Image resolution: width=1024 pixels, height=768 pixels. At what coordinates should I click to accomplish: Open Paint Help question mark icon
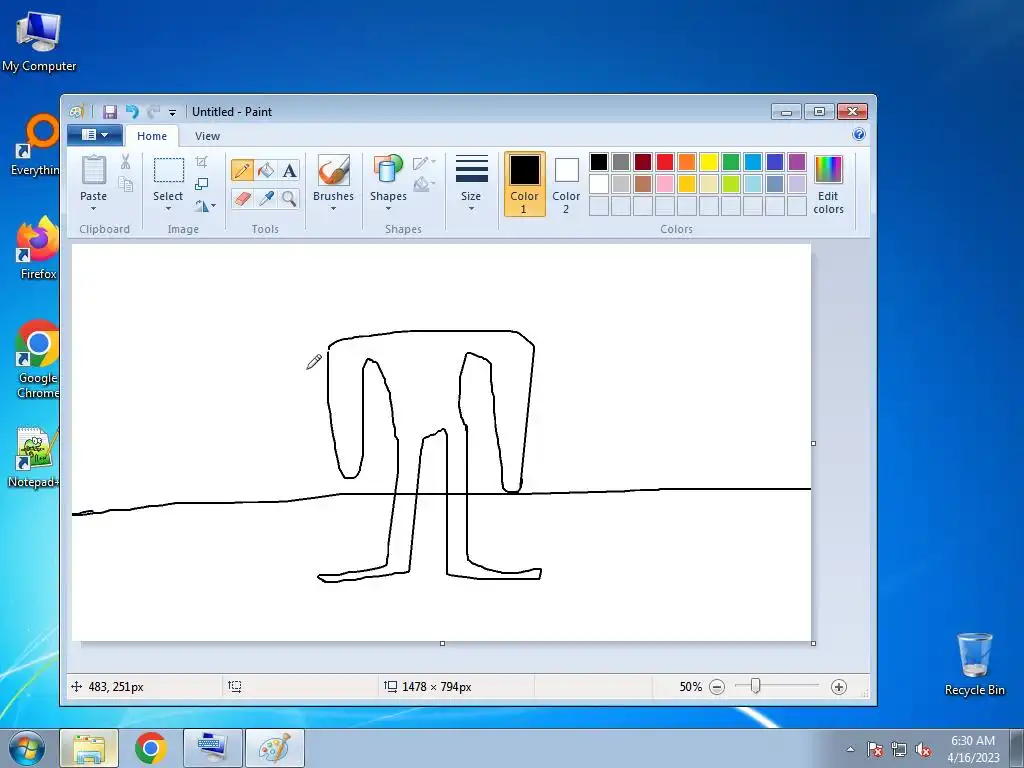[x=859, y=135]
